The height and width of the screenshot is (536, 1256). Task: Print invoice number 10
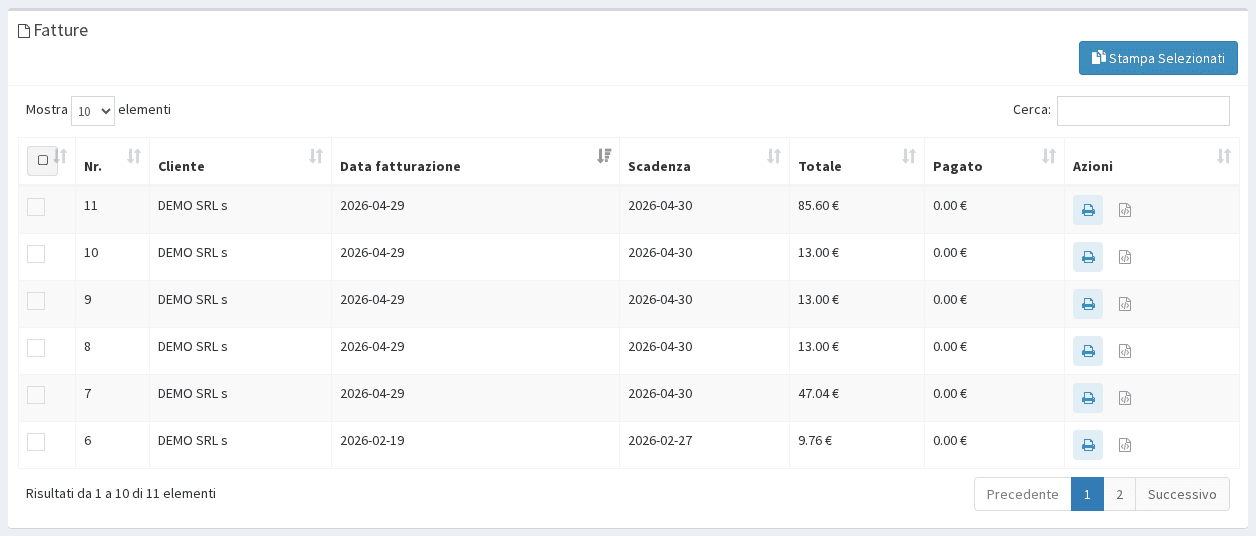point(1088,257)
